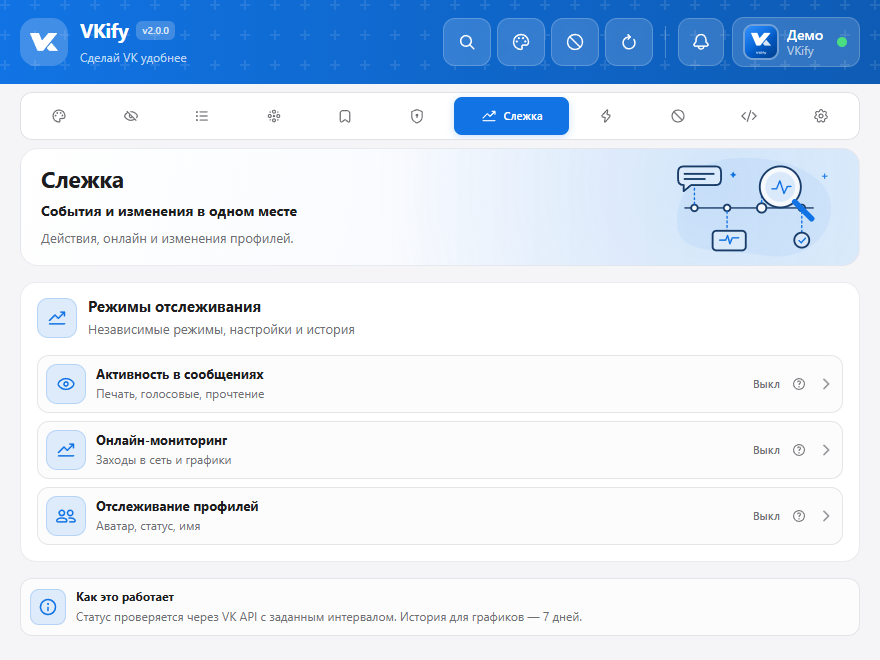Click the VKify avatar in profile button
The width and height of the screenshot is (880, 660).
tap(760, 42)
